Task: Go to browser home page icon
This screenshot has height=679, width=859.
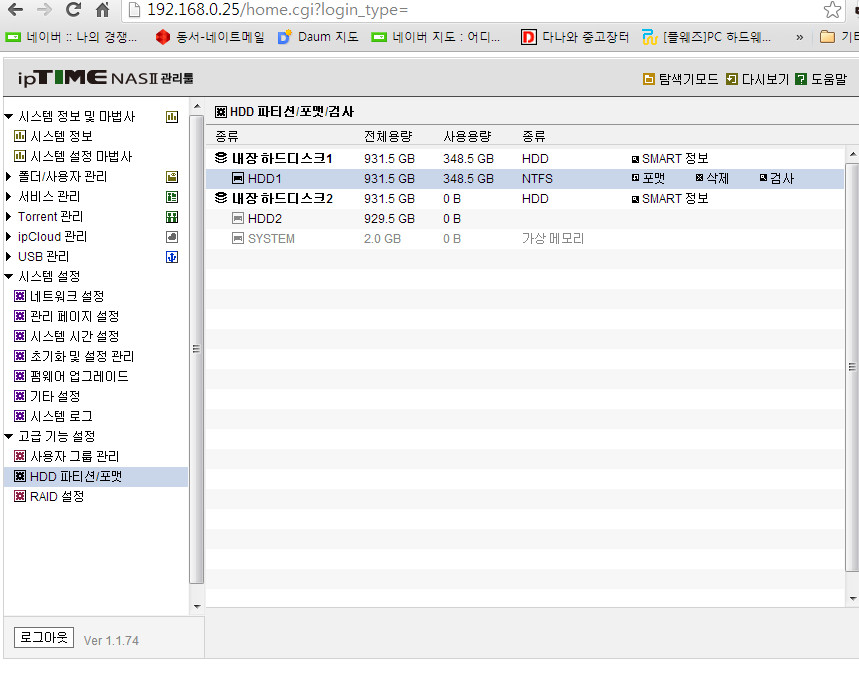Action: click(102, 9)
